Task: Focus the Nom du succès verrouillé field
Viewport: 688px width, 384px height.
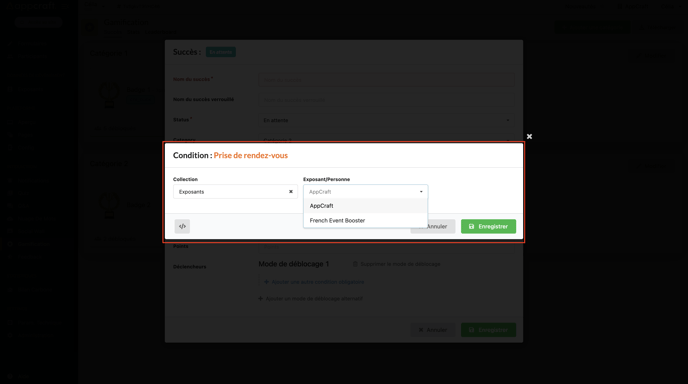Action: (386, 100)
